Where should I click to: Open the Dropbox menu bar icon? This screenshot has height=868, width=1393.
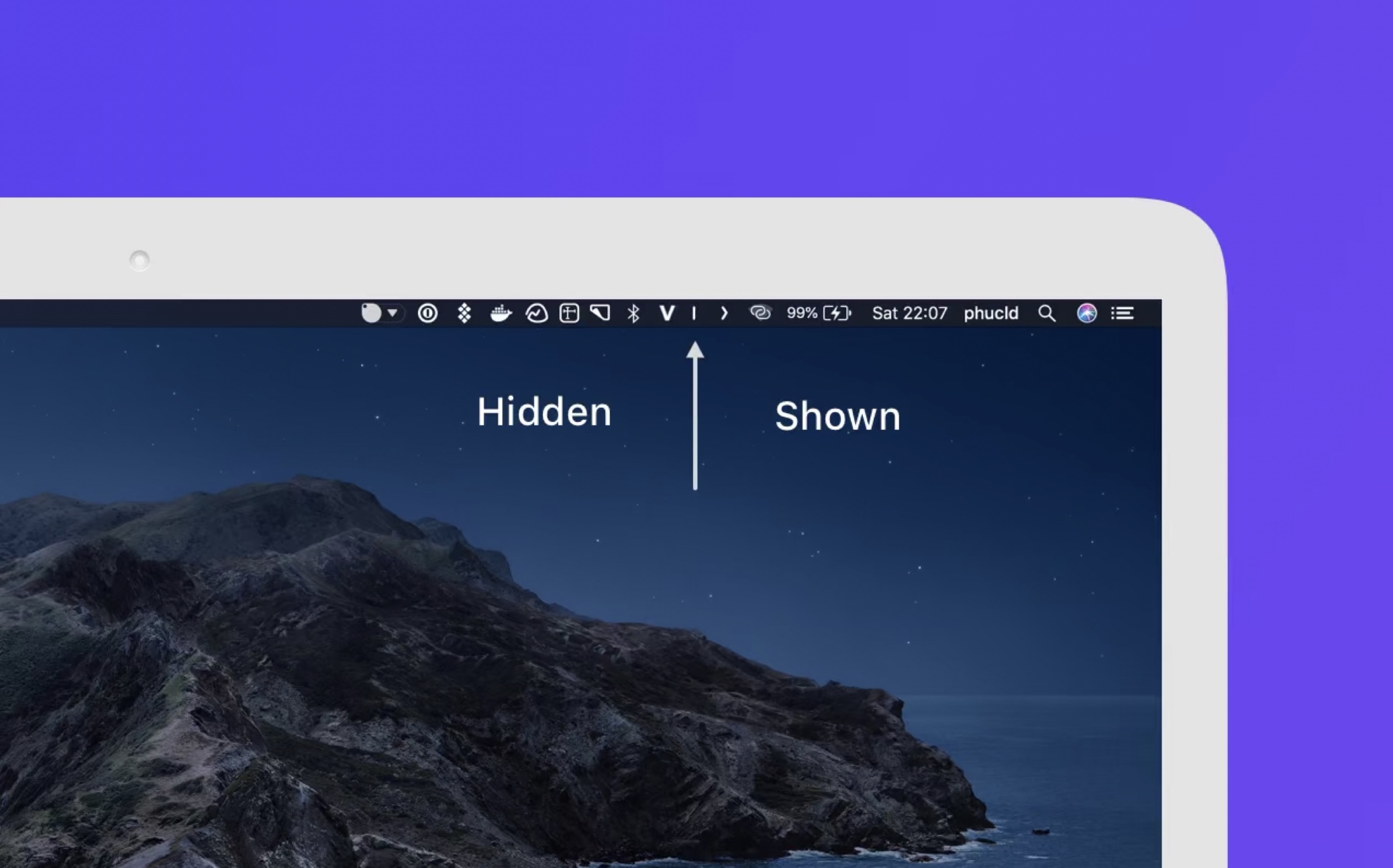[464, 313]
